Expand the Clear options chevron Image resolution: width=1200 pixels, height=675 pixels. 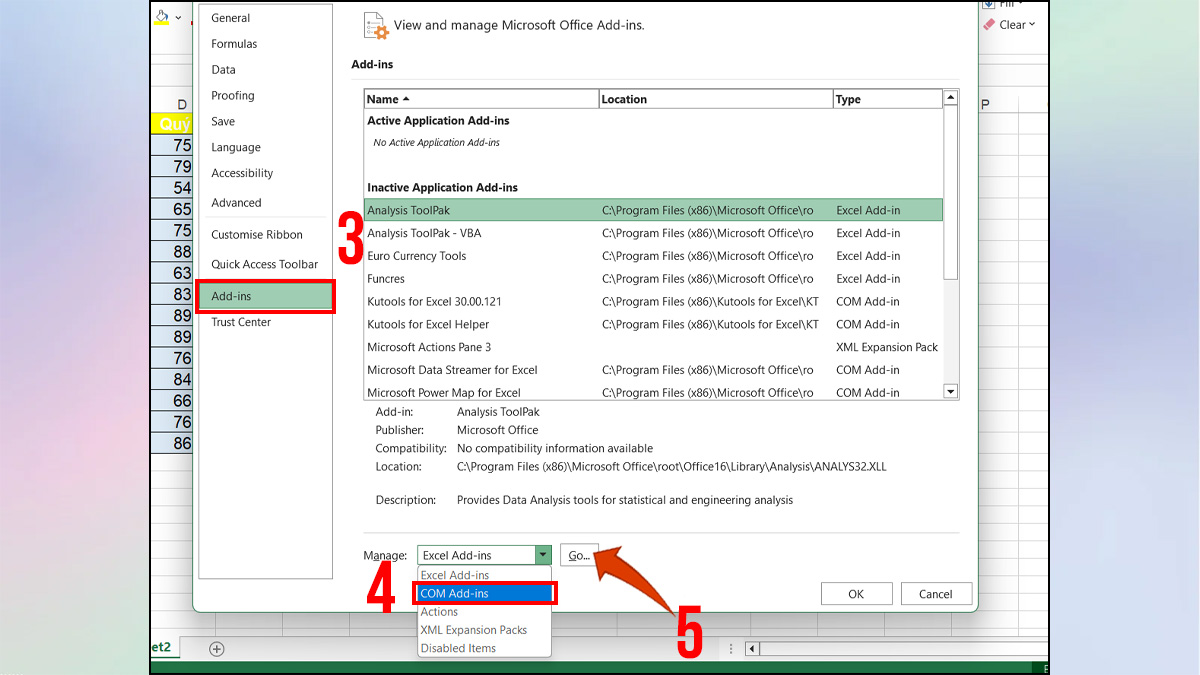point(1031,24)
